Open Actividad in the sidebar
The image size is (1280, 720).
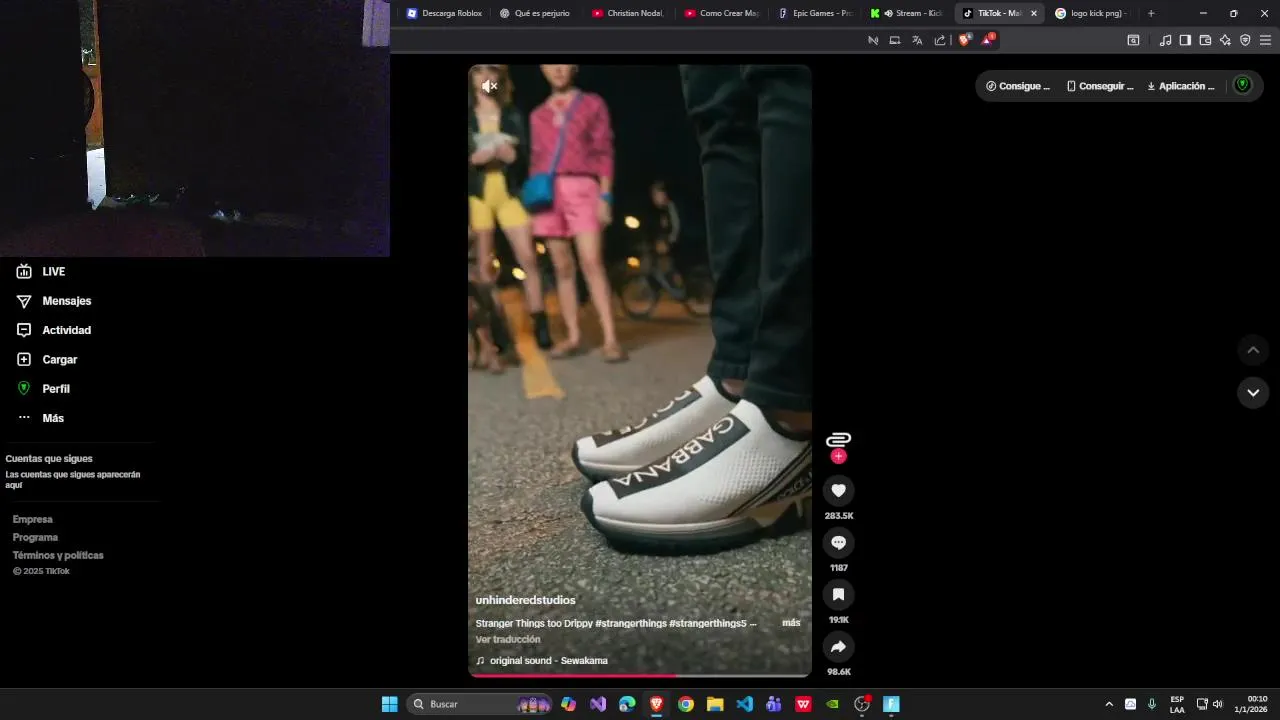point(54,330)
